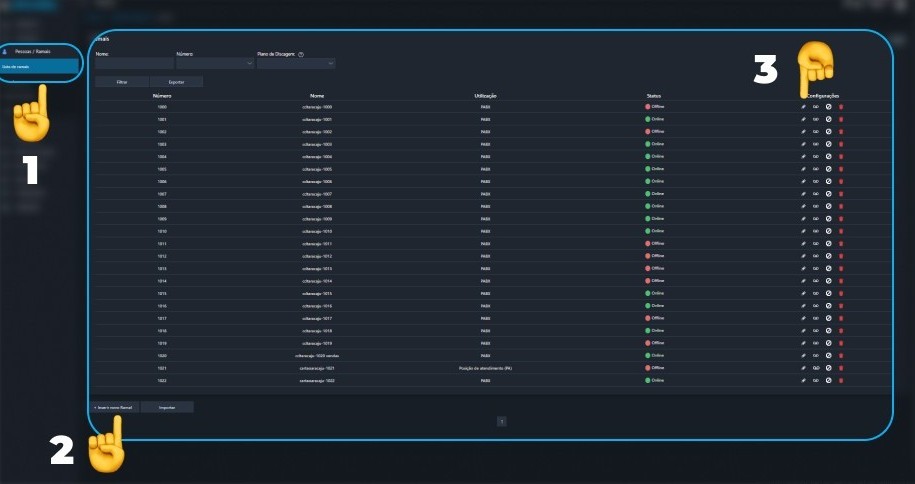Open the Plano de Discagem dropdown
Screen dimensions: 915x484
pos(296,63)
